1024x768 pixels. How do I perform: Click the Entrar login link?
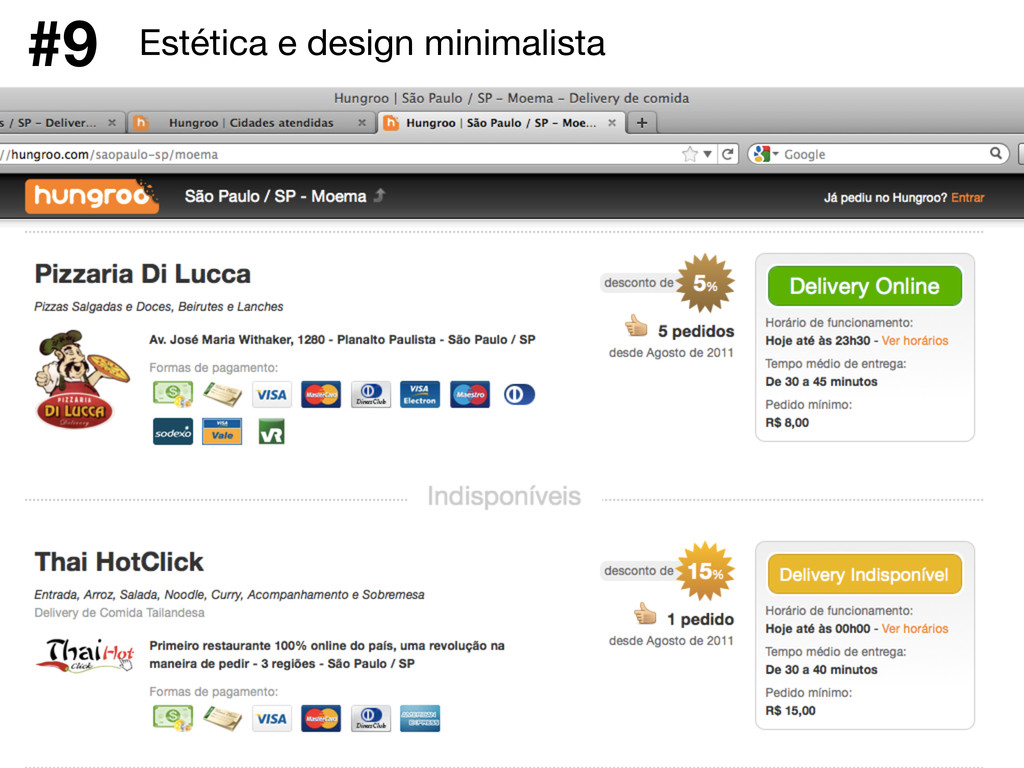coord(967,197)
